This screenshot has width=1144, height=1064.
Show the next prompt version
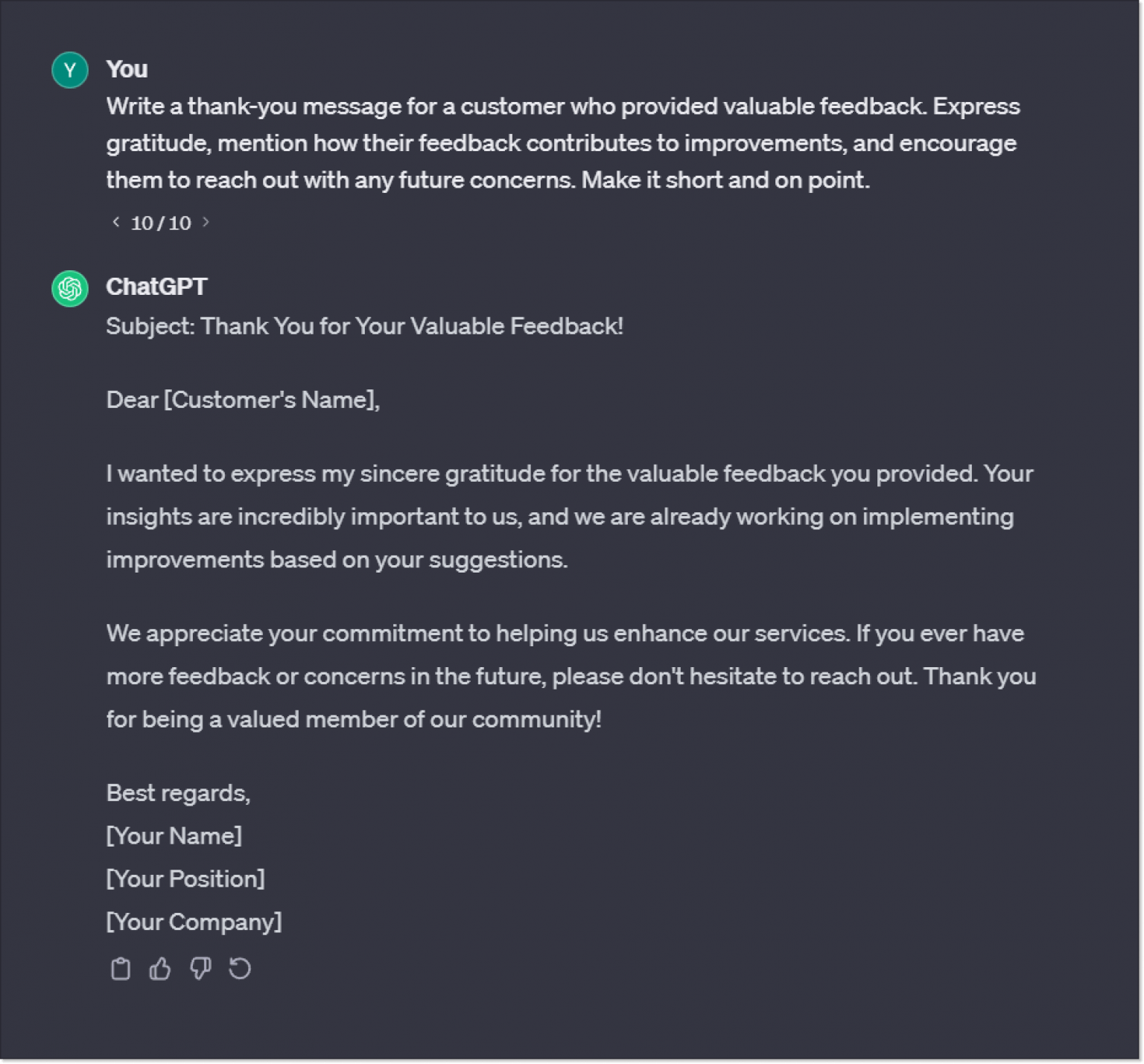[x=207, y=222]
